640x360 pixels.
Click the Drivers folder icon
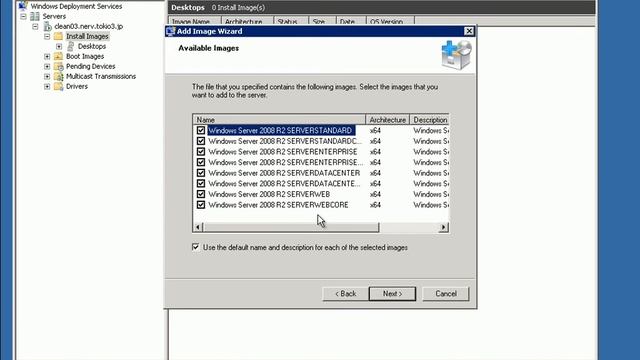click(58, 86)
